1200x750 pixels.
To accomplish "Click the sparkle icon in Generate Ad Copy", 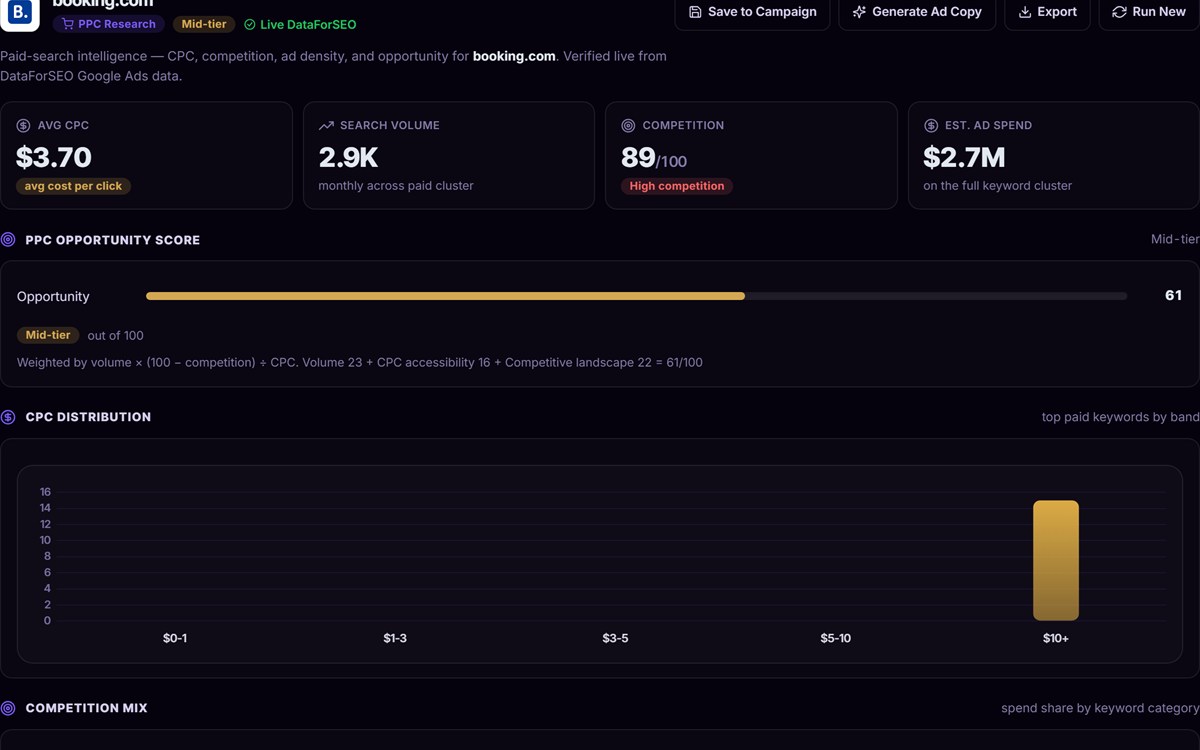I will click(859, 12).
